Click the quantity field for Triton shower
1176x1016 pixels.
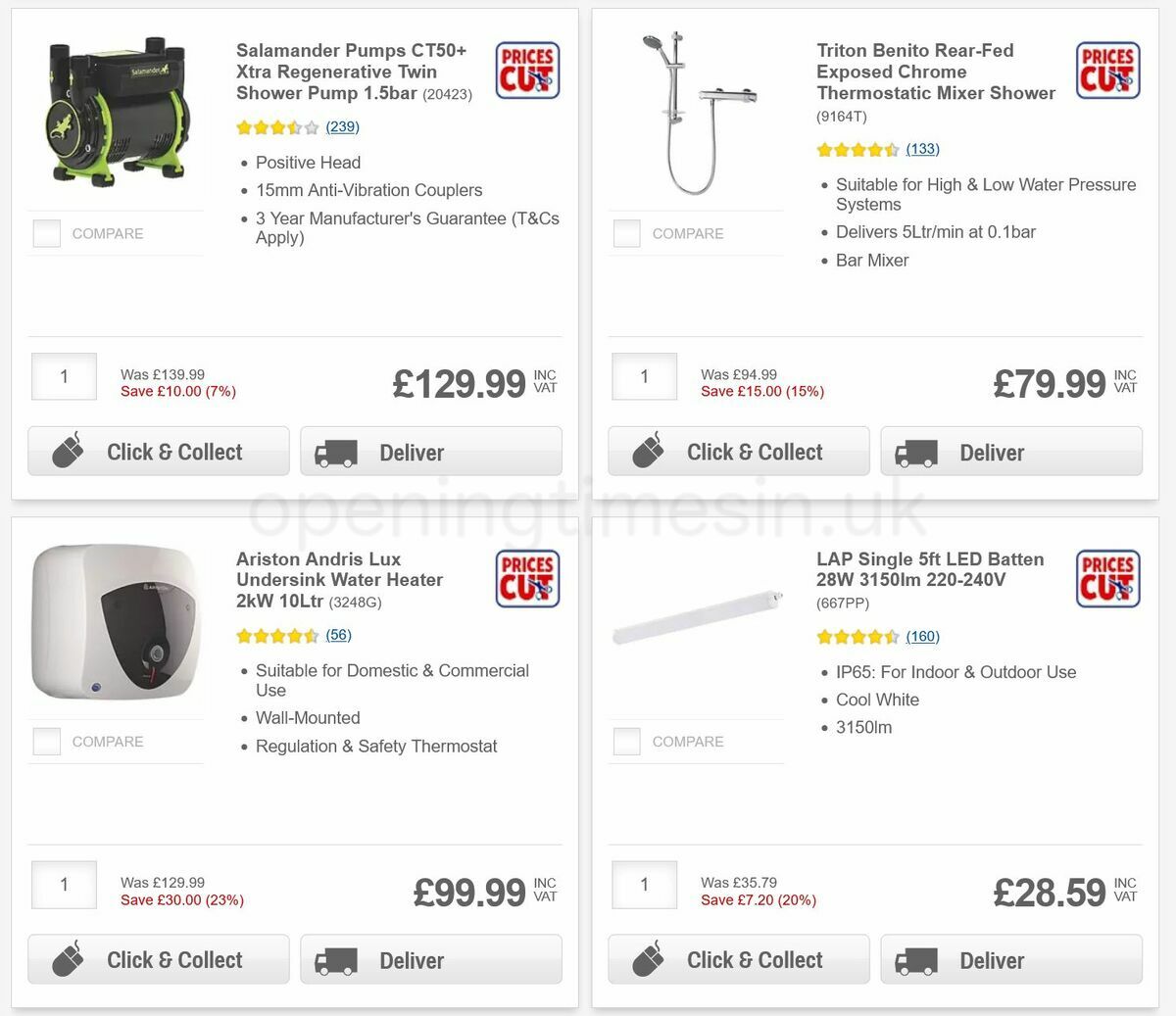[x=644, y=376]
